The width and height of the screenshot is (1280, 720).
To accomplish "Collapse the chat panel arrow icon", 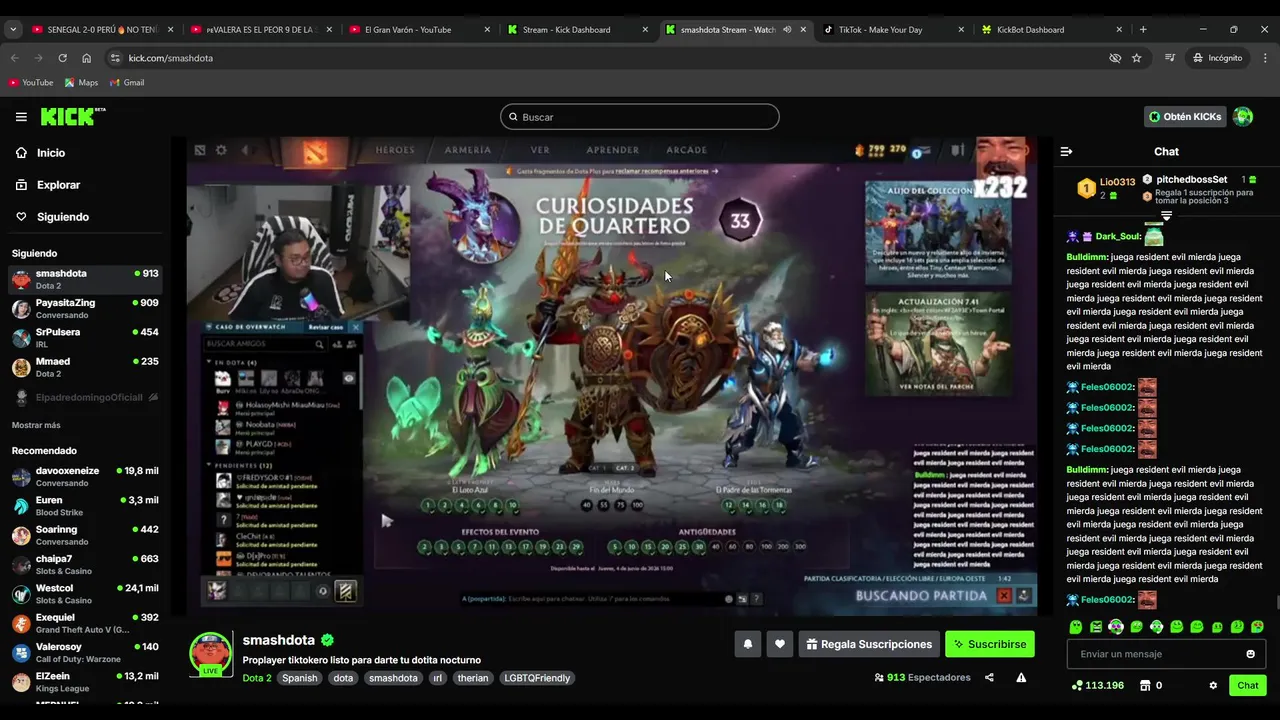I will 1066,152.
